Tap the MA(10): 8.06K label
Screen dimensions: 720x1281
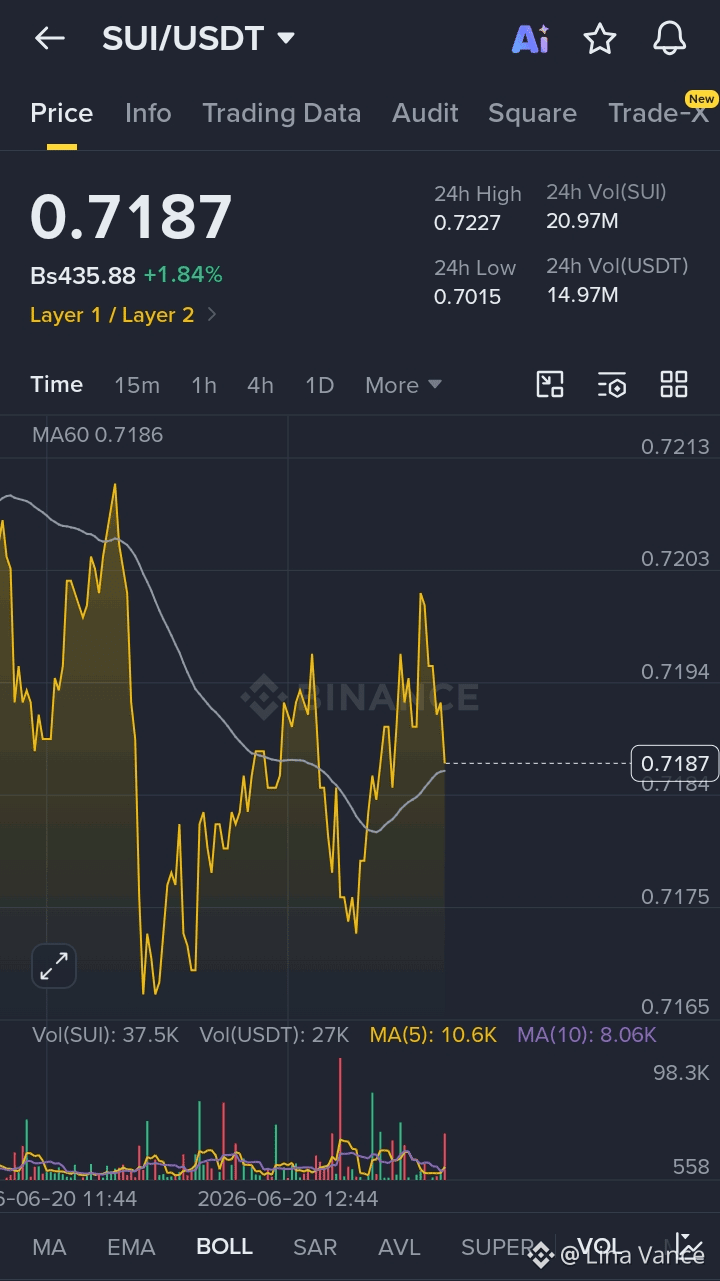pyautogui.click(x=587, y=1035)
